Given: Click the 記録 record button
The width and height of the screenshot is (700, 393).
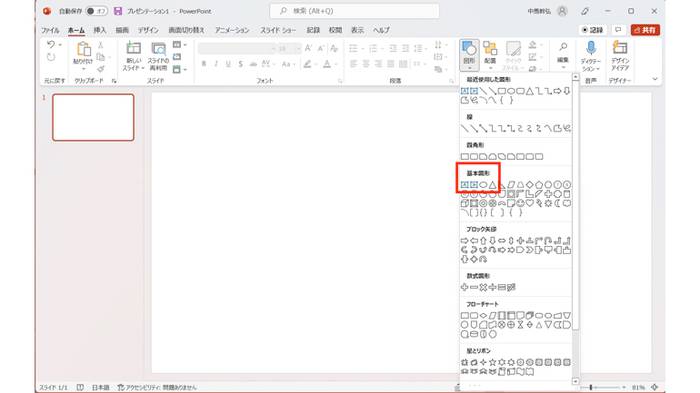Looking at the screenshot, I should (593, 30).
